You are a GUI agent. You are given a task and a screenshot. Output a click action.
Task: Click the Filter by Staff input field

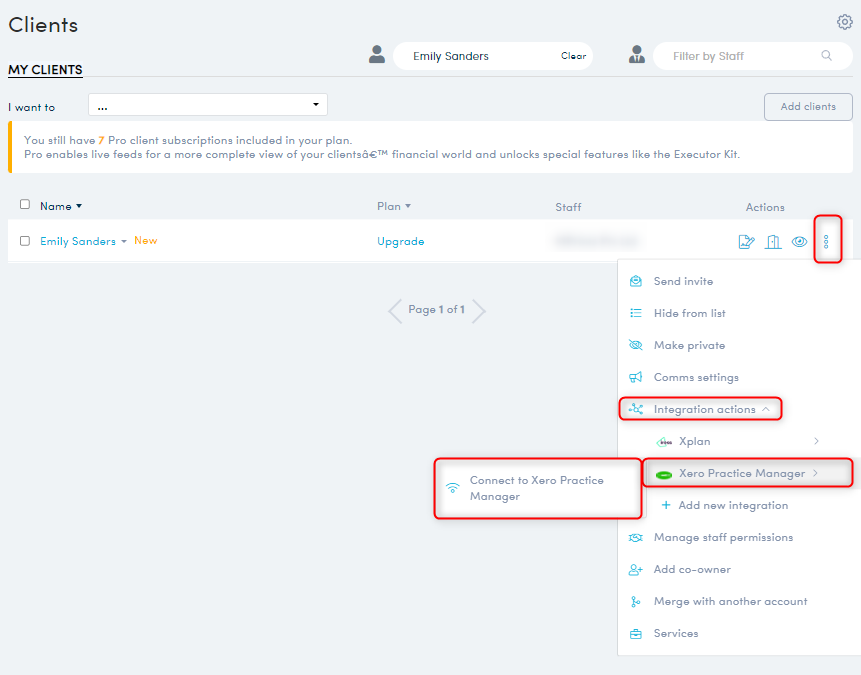click(x=740, y=56)
